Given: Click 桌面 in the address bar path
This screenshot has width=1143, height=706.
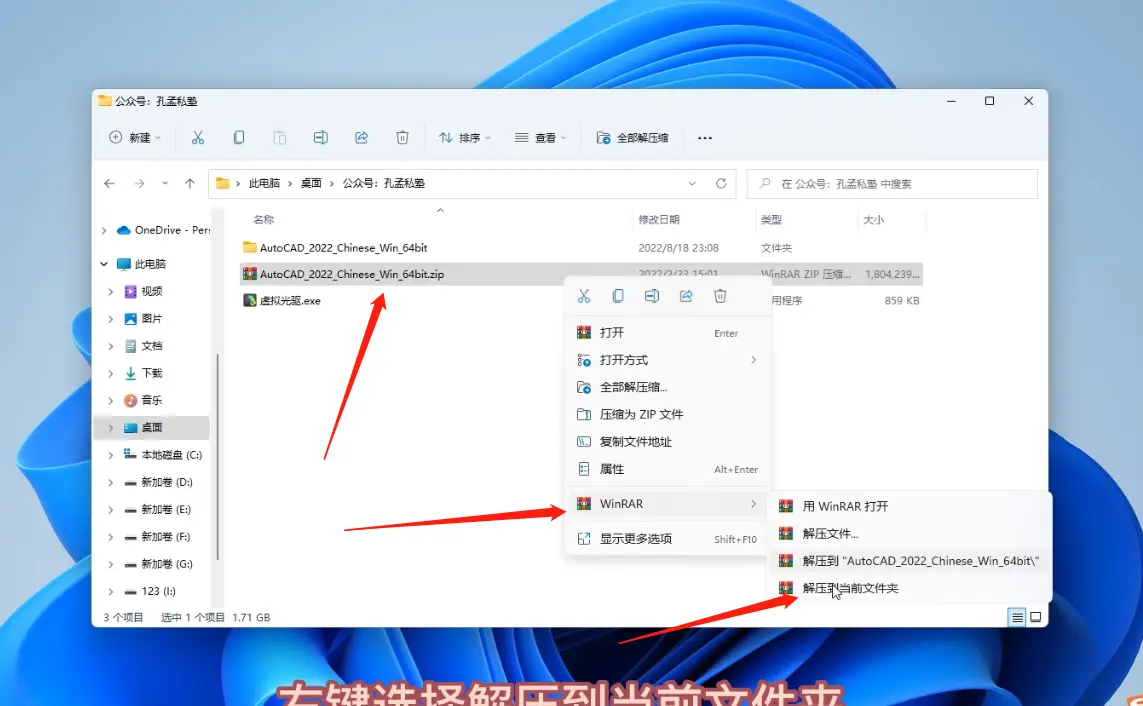Looking at the screenshot, I should pos(311,184).
